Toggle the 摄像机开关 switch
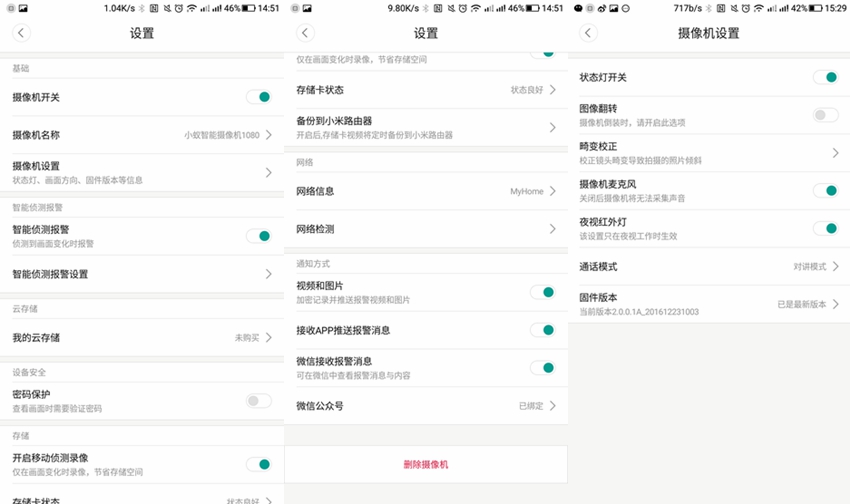 click(x=258, y=97)
